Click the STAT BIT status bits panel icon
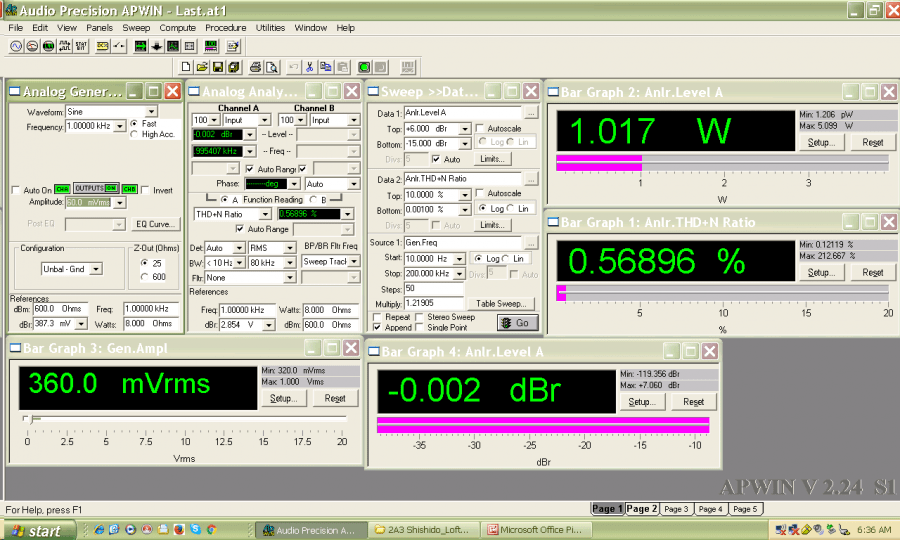 (x=82, y=46)
